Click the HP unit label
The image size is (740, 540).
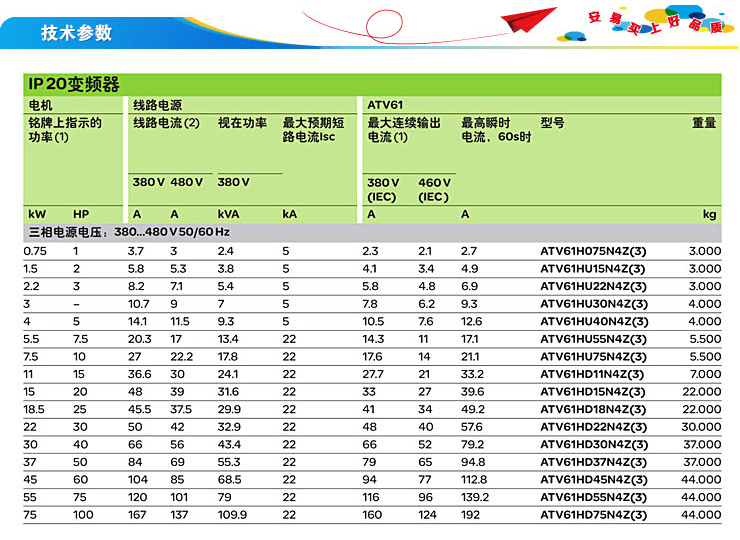[81, 214]
